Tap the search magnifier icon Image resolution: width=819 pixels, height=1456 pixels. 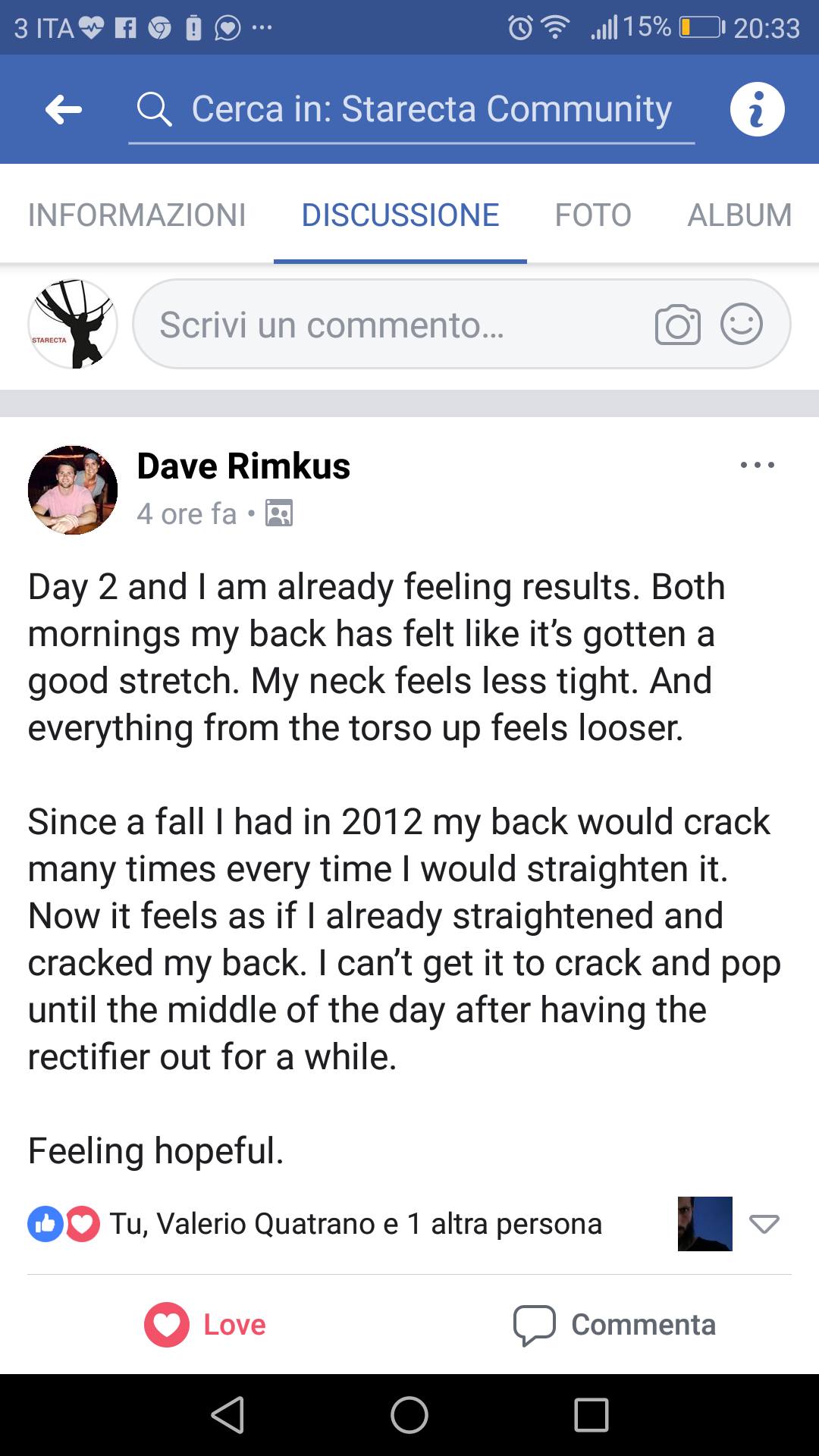pyautogui.click(x=154, y=110)
